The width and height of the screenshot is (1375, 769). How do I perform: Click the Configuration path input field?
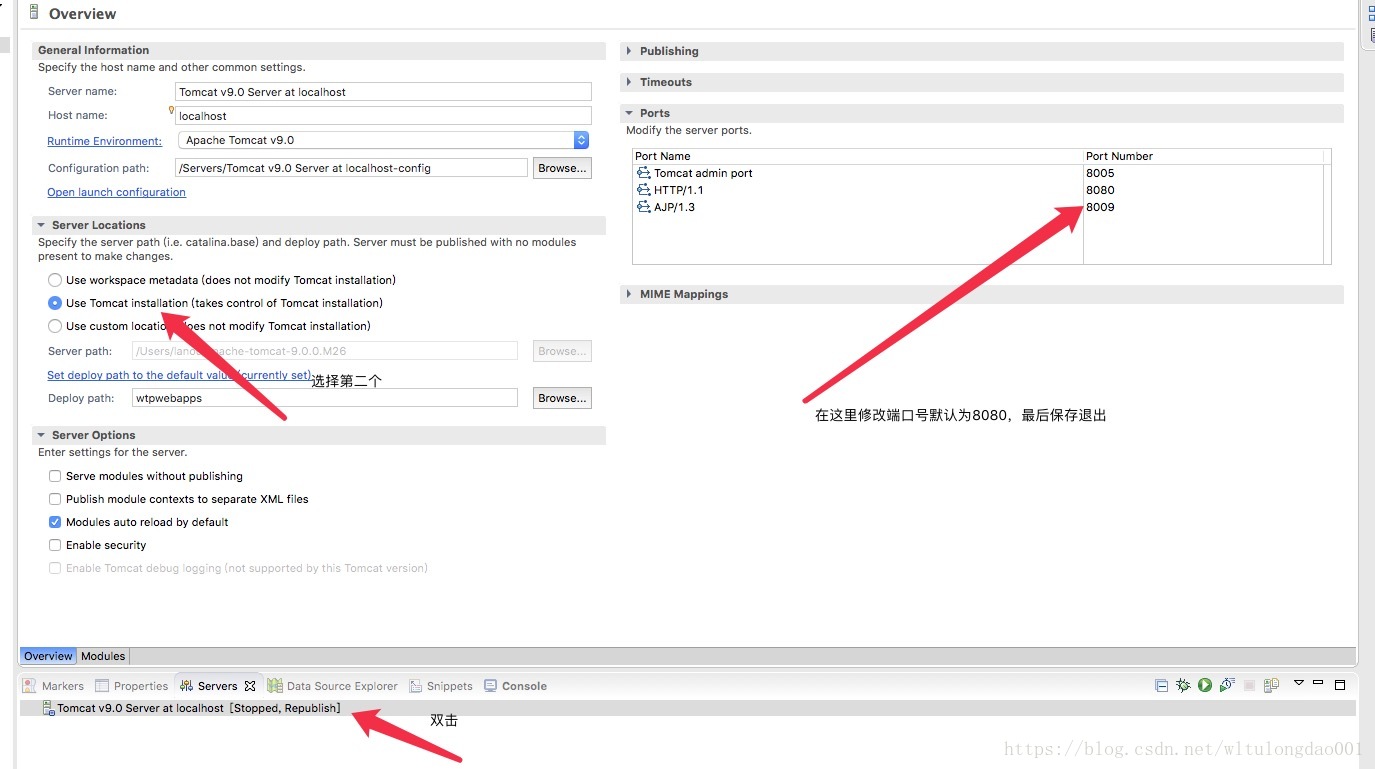tap(351, 168)
